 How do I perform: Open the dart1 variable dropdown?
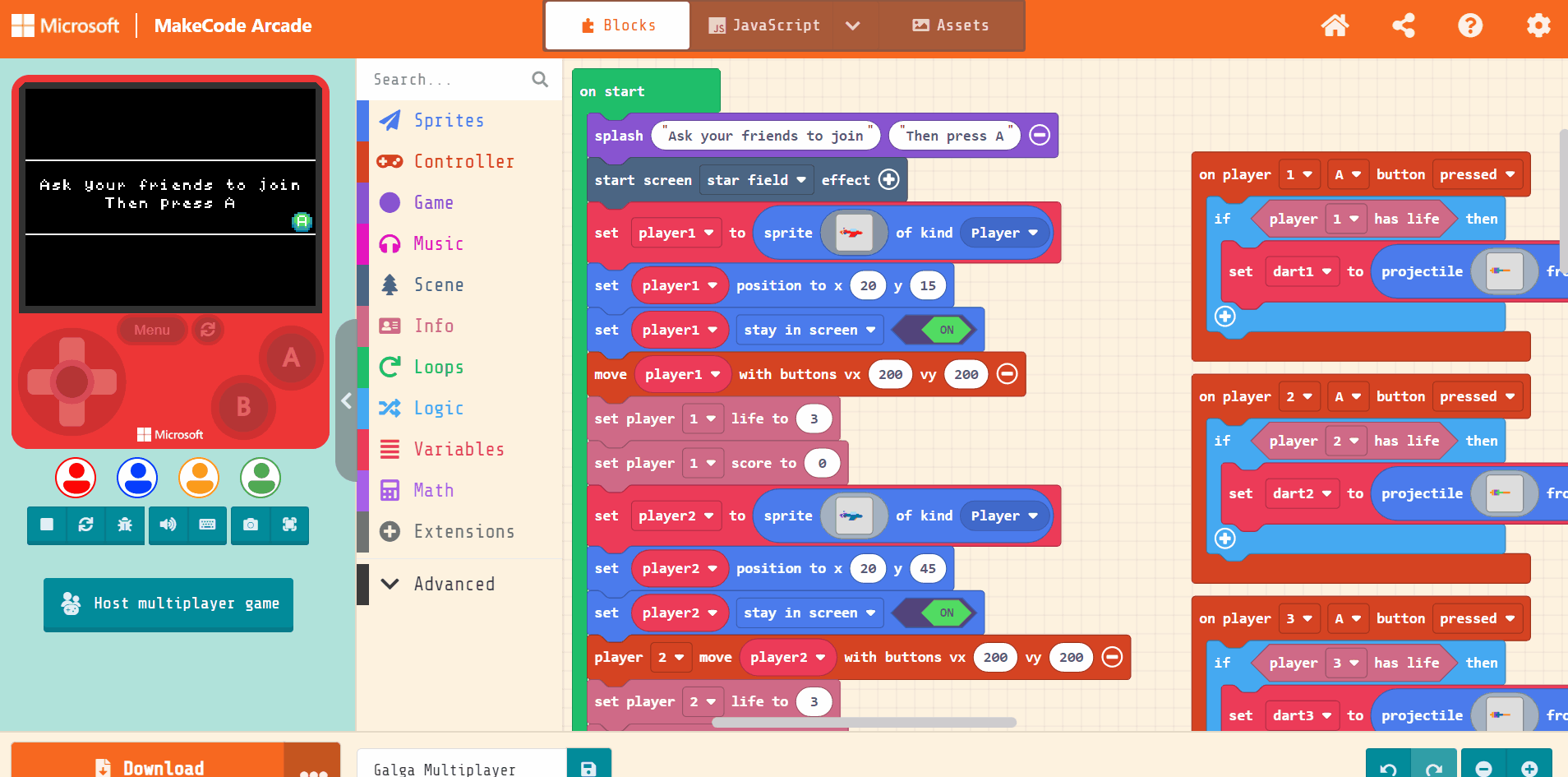(x=1302, y=271)
